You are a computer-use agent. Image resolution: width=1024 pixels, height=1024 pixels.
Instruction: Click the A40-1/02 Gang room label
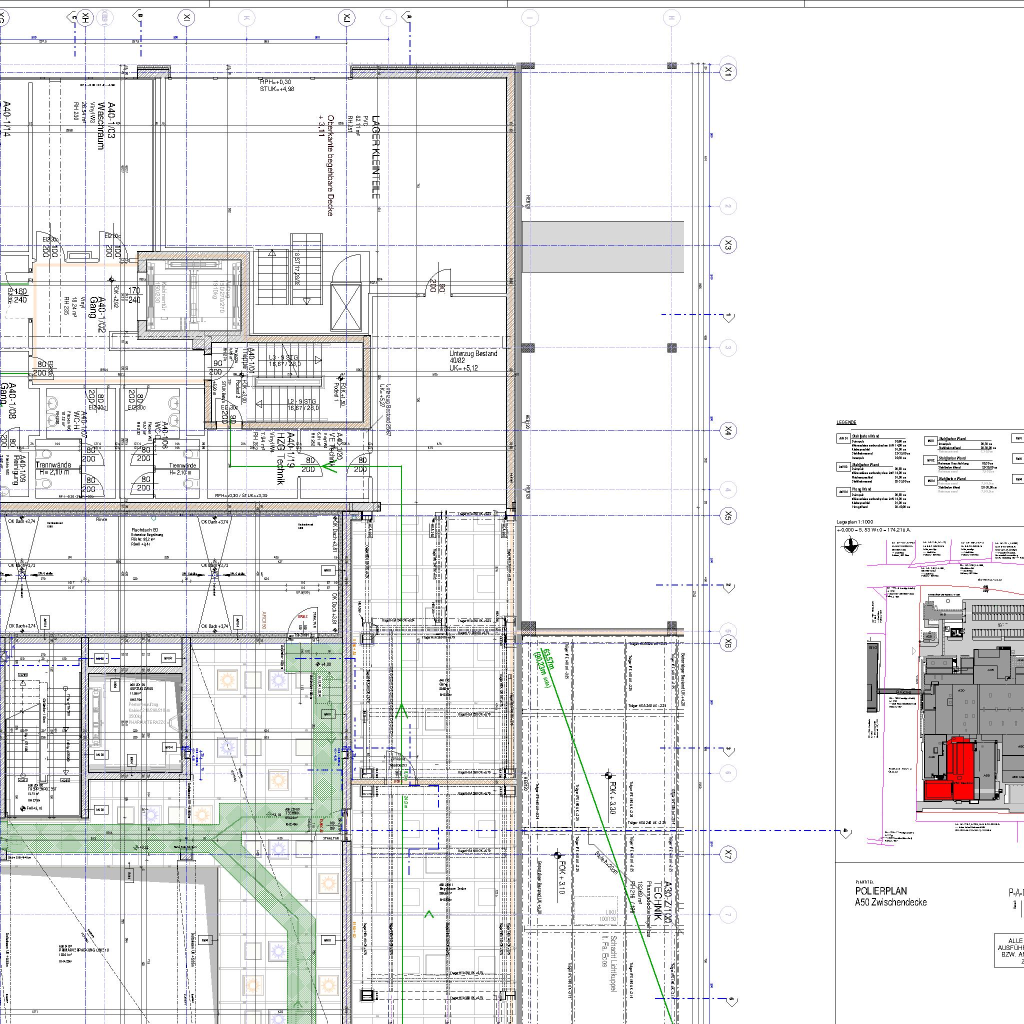tap(96, 300)
